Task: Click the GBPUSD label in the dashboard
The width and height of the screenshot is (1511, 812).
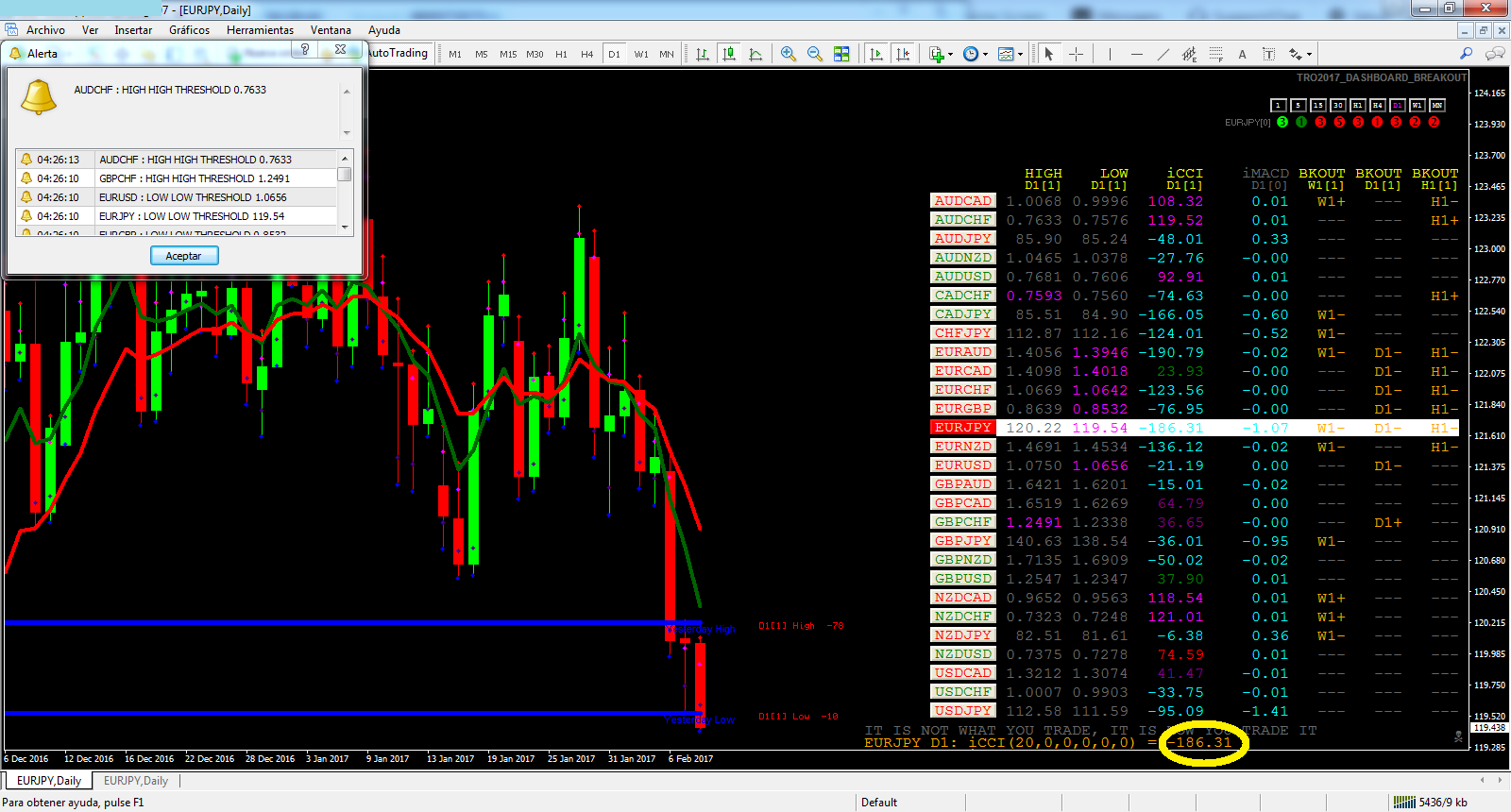Action: (963, 579)
